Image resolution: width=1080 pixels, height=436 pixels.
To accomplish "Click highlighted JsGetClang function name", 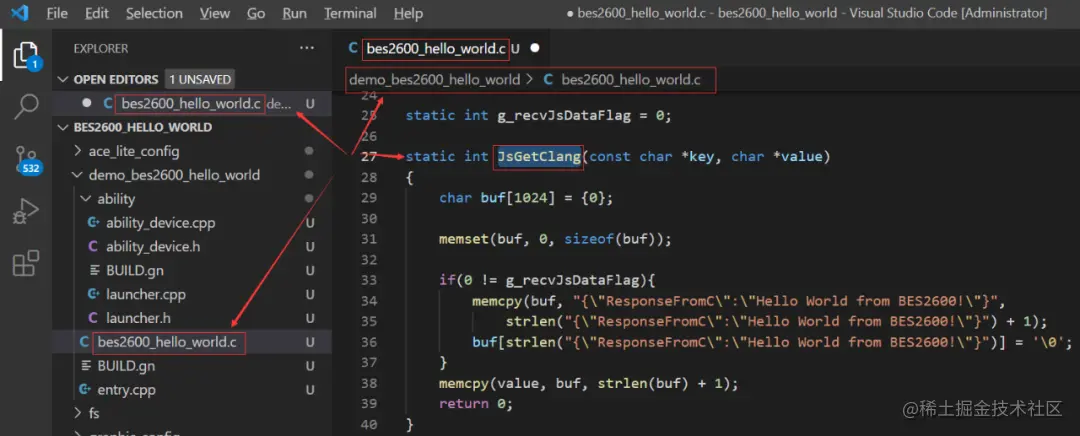I will tap(539, 156).
